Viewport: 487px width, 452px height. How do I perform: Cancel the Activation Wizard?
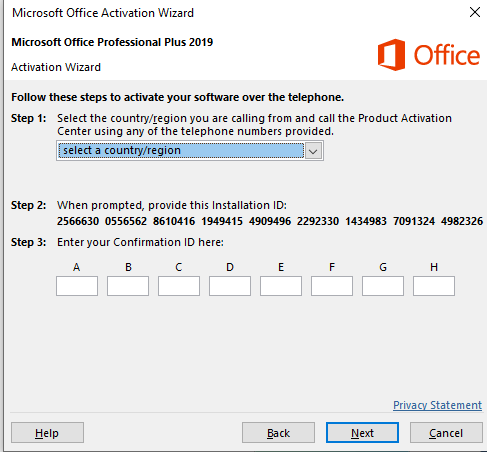tap(446, 433)
